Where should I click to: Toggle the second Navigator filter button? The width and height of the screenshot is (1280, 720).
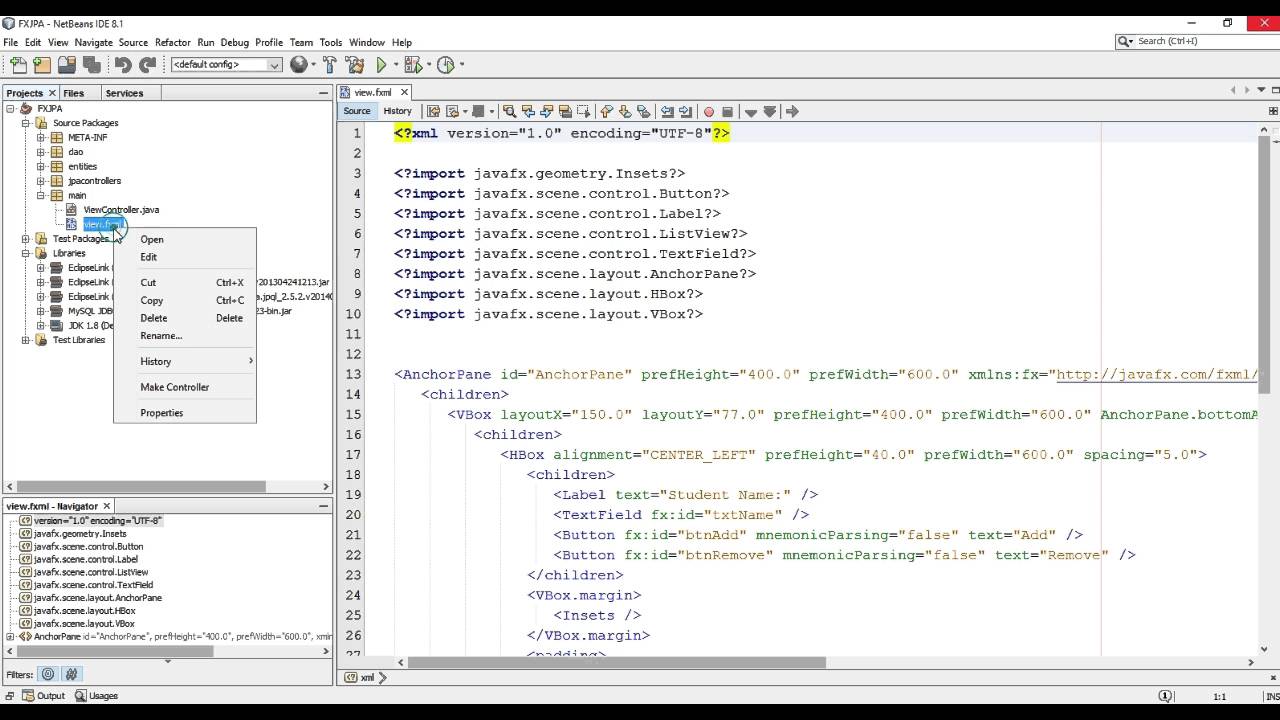[x=71, y=674]
